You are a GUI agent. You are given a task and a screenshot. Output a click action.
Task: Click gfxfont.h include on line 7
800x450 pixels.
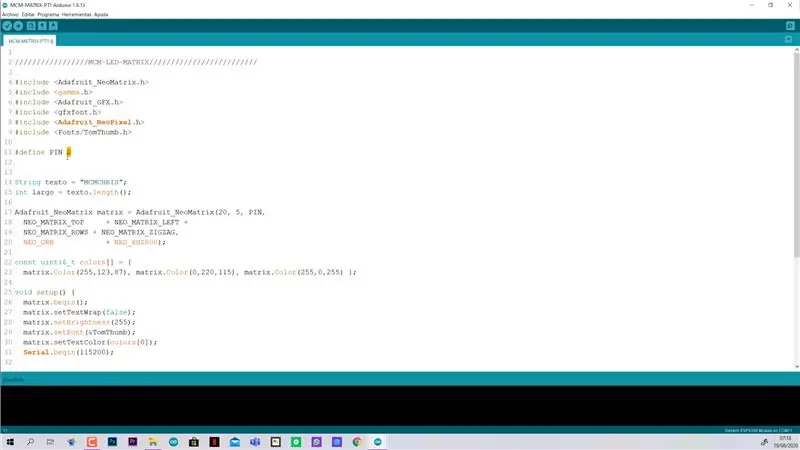click(x=78, y=112)
